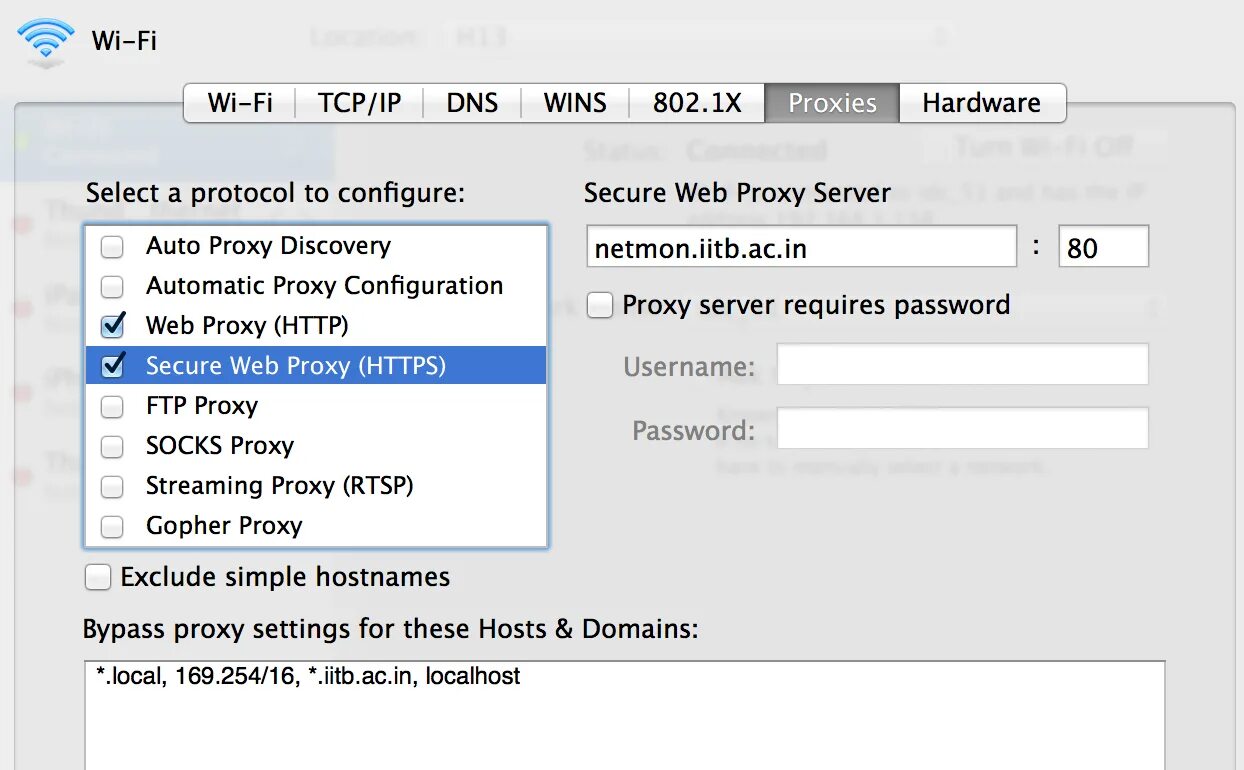Open the DNS tab
Viewport: 1244px width, 770px height.
pyautogui.click(x=472, y=103)
